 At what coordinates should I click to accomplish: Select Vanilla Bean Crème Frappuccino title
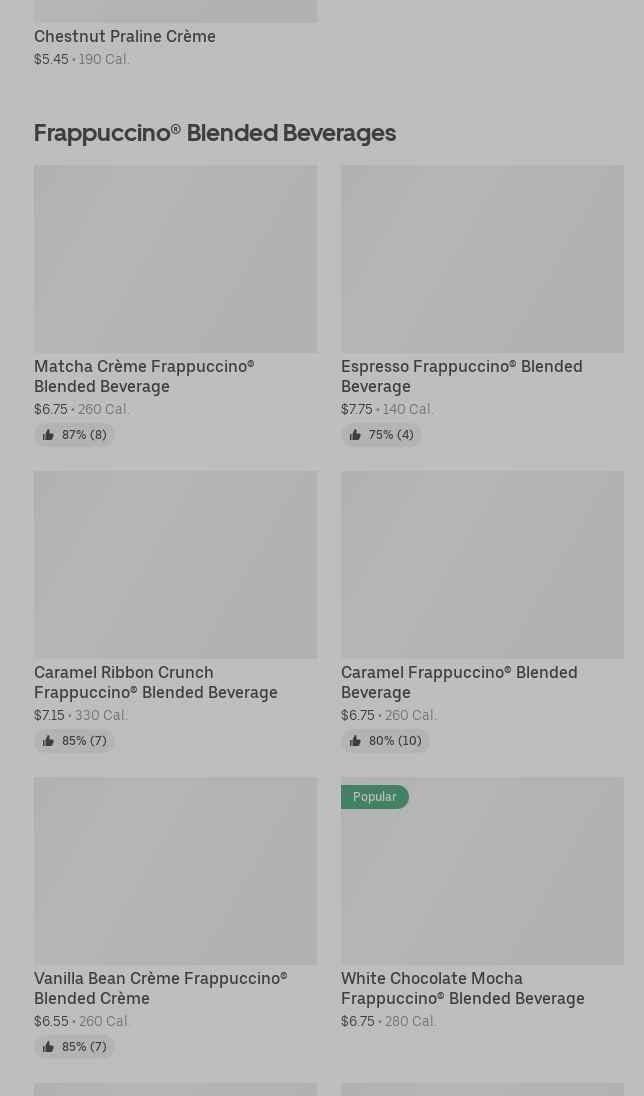(x=160, y=988)
